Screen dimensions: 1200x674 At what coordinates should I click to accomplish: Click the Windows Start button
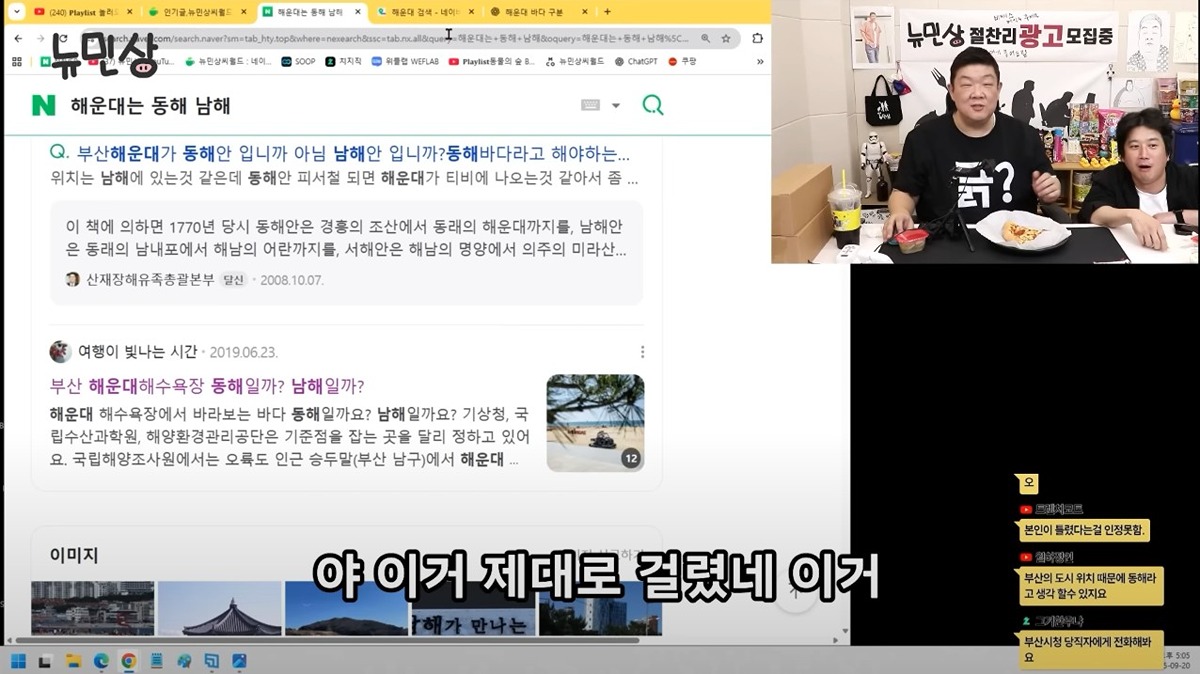17,661
